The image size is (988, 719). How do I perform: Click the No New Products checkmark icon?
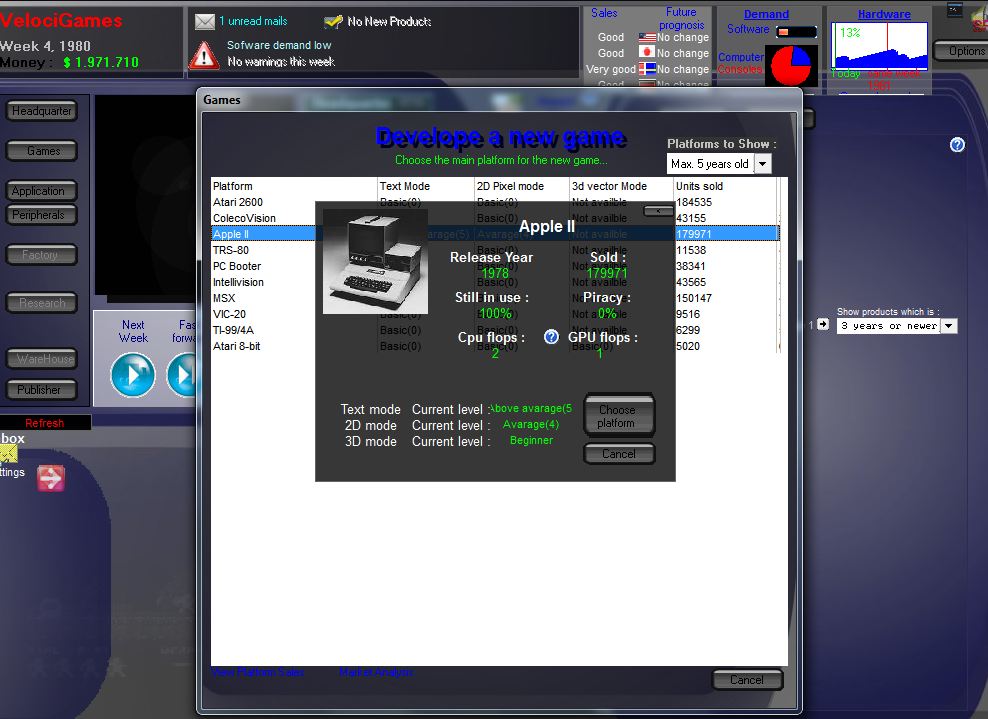click(333, 22)
